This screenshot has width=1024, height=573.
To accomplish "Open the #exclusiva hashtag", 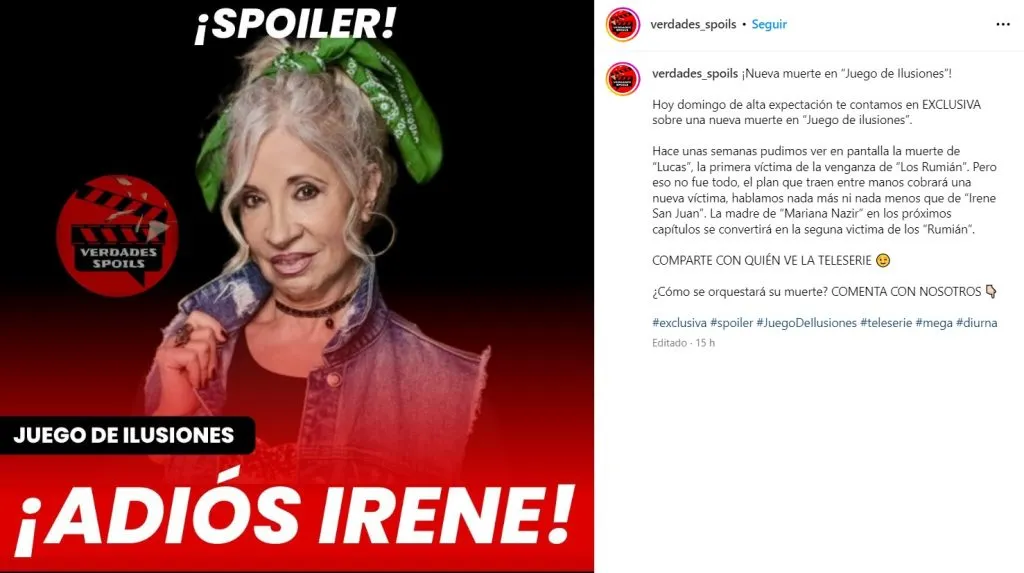I will tap(679, 323).
